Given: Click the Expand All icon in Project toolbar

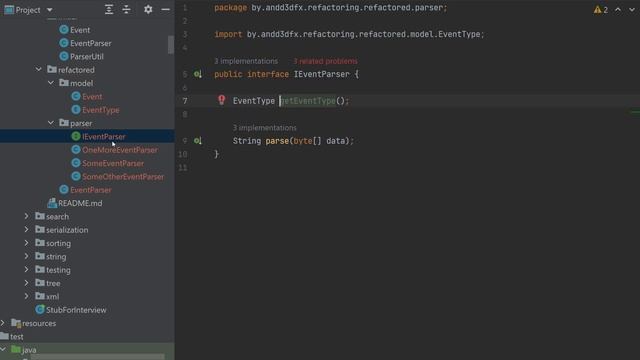Looking at the screenshot, I should point(109,9).
